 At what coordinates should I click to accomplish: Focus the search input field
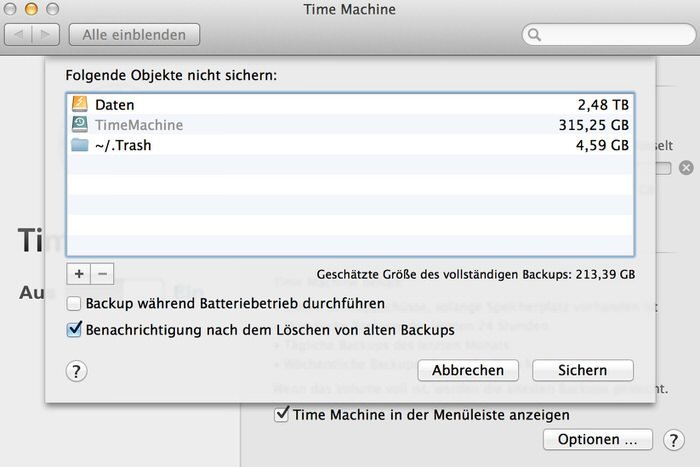609,35
